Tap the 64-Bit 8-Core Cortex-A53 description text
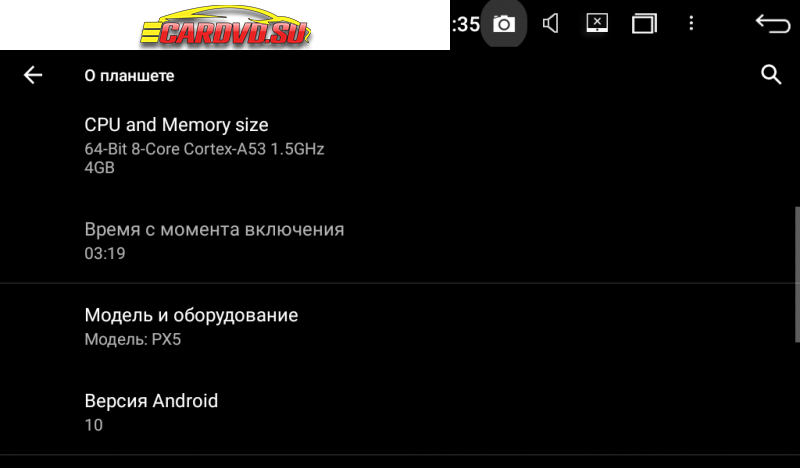800x468 pixels. 204,149
